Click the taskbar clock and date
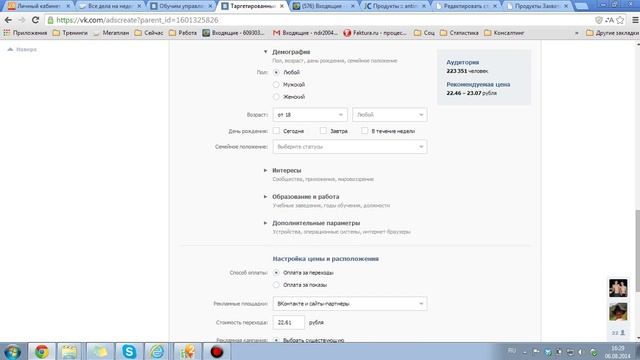Viewport: 640px width, 360px height. 618,352
